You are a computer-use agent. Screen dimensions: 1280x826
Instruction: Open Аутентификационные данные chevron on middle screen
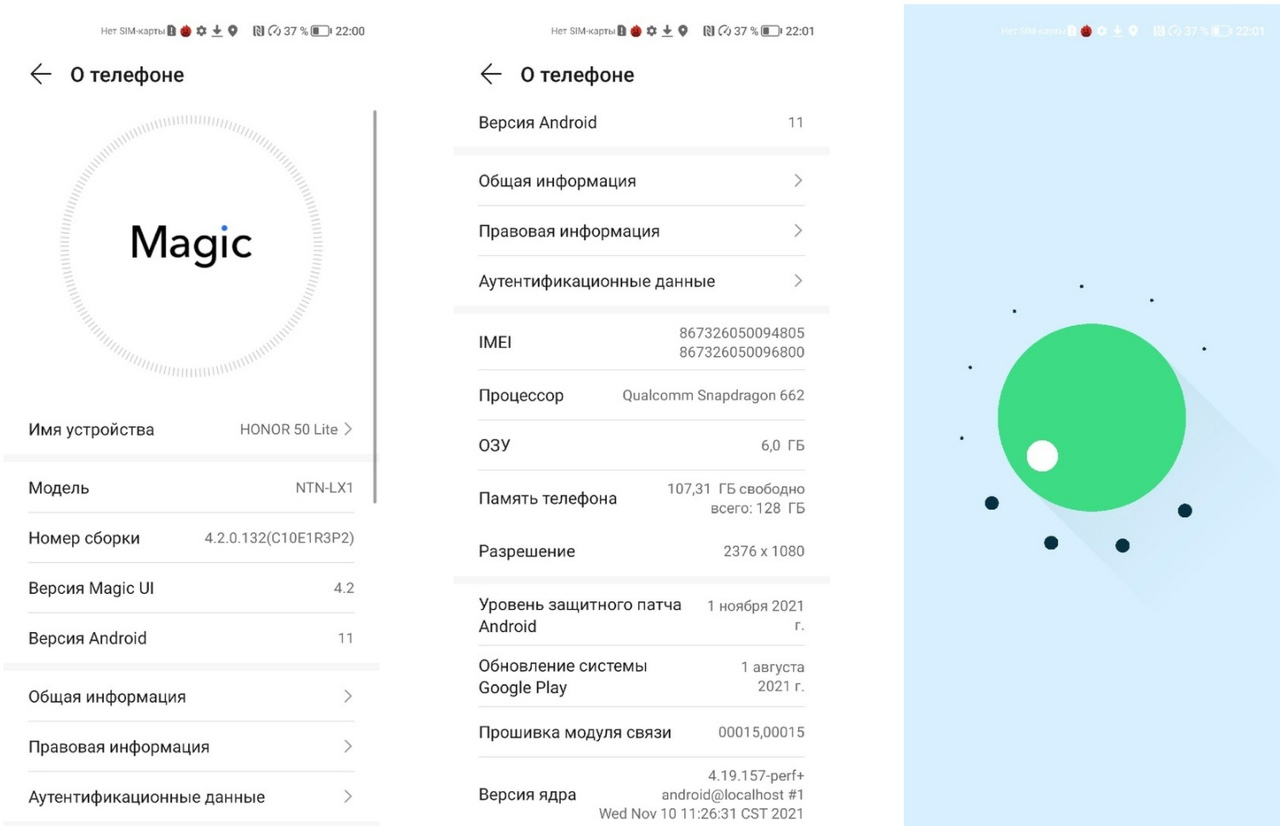tap(798, 281)
